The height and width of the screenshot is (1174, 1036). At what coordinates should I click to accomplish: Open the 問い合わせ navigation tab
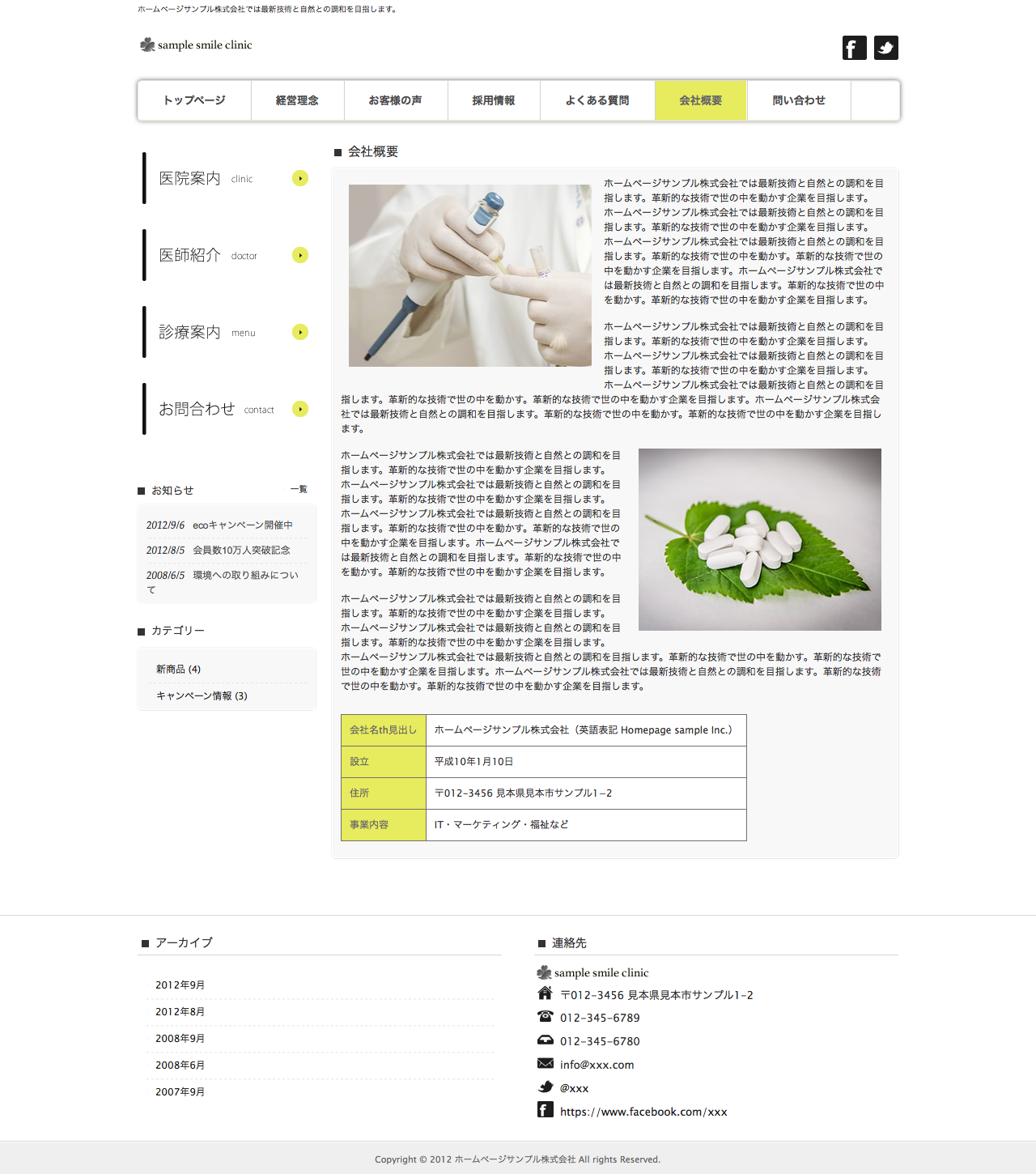point(799,100)
